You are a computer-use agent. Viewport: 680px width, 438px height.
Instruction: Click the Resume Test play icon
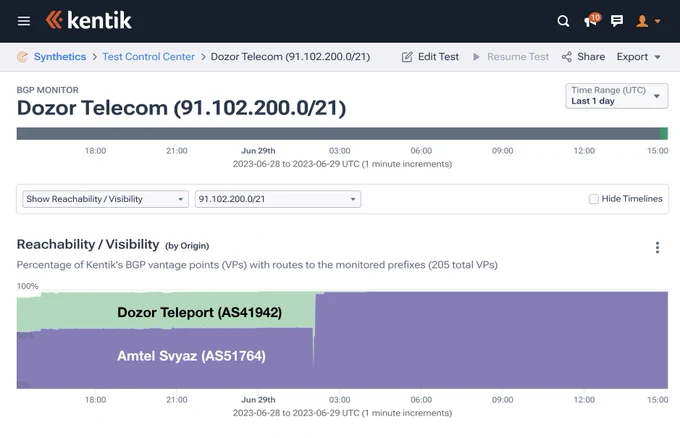coord(476,57)
